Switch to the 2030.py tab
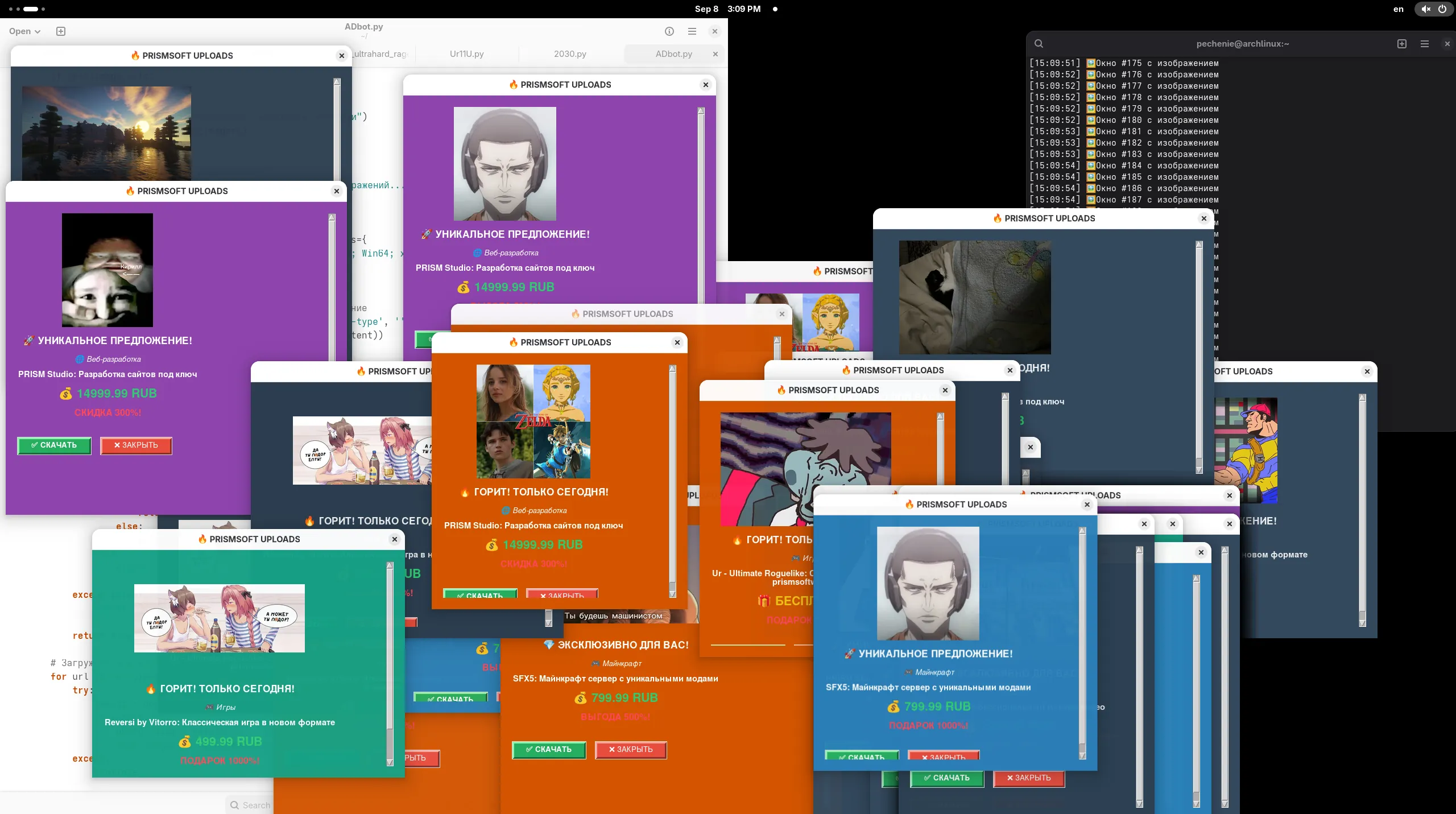The height and width of the screenshot is (814, 1456). pos(570,54)
